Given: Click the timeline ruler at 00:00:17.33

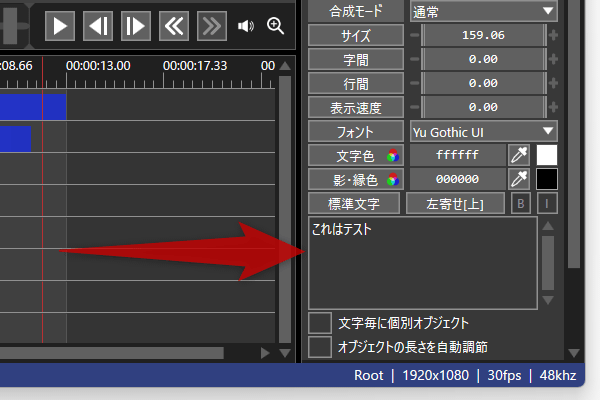Looking at the screenshot, I should click(195, 66).
